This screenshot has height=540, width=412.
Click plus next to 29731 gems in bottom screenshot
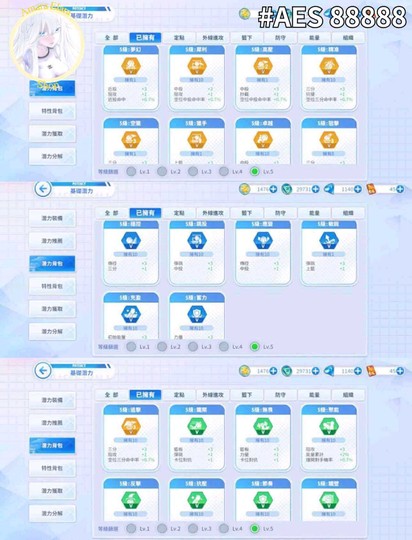click(316, 371)
